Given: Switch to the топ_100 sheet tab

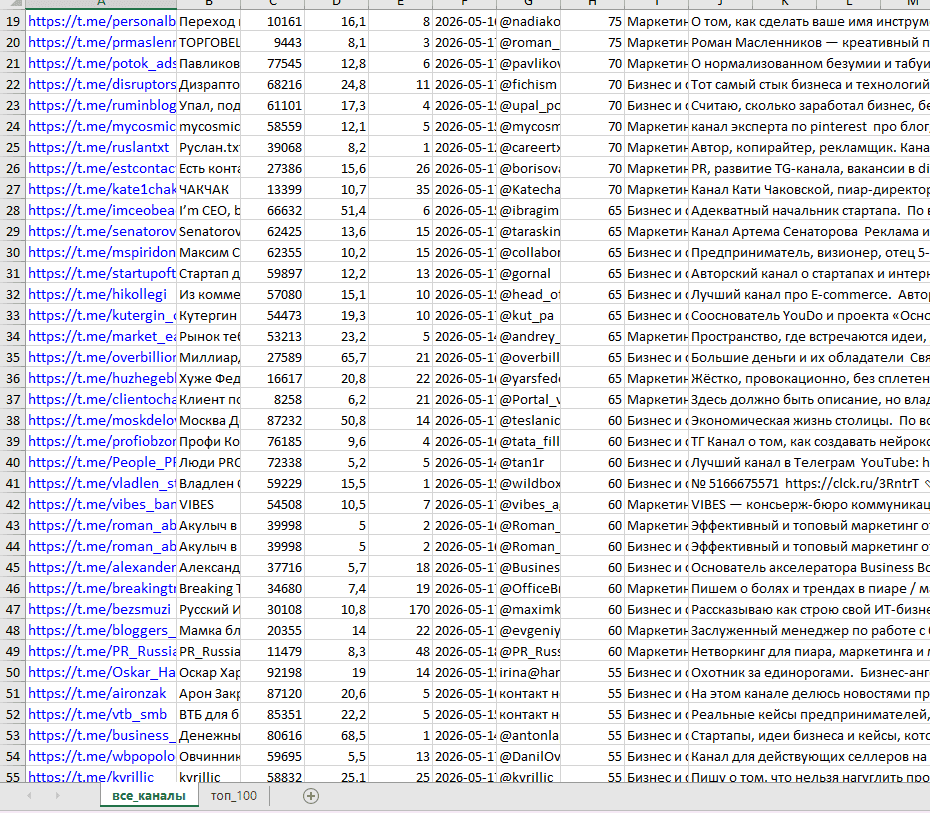Looking at the screenshot, I should (234, 796).
